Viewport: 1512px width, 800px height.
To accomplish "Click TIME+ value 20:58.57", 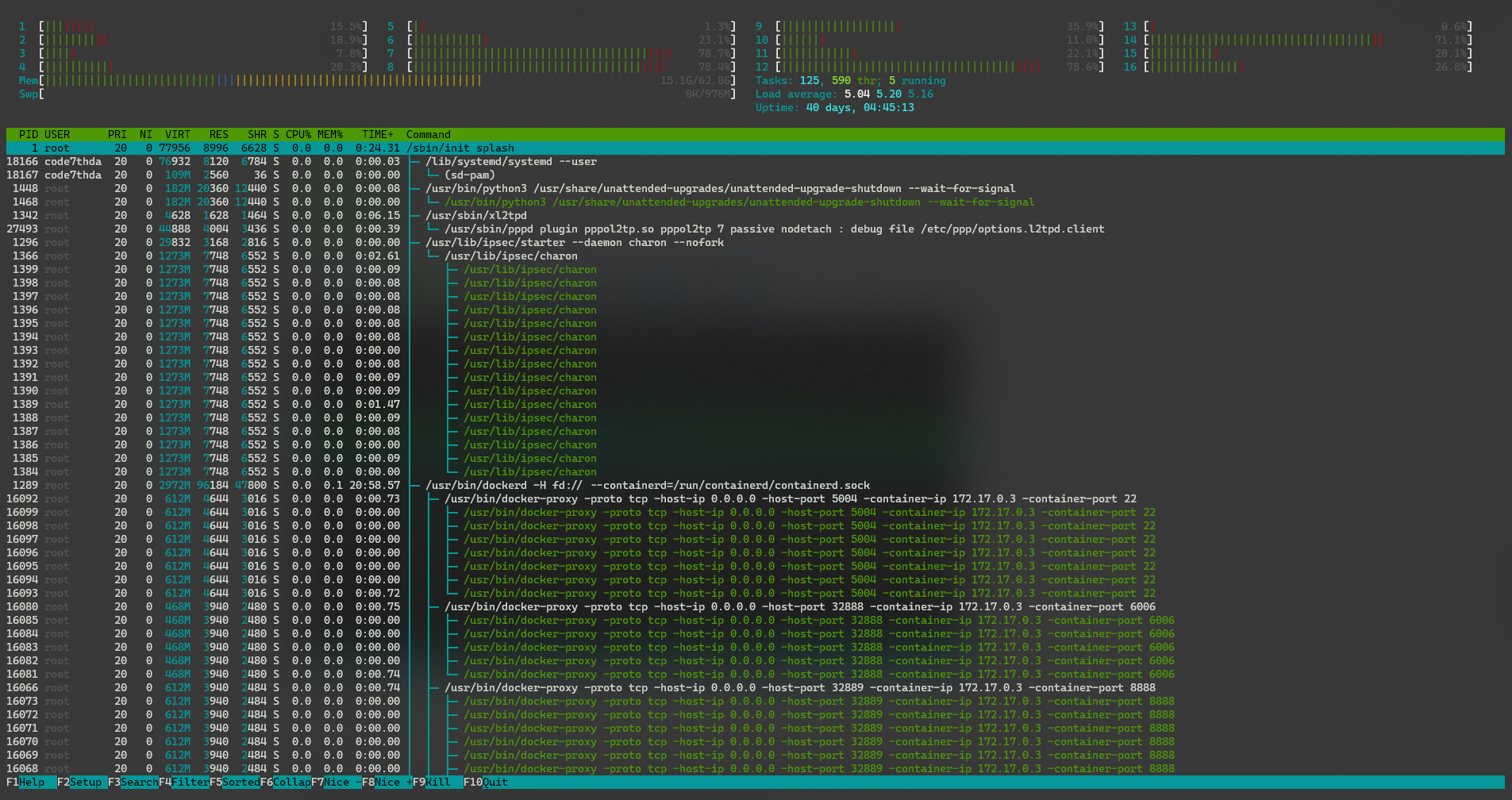I will tap(375, 485).
